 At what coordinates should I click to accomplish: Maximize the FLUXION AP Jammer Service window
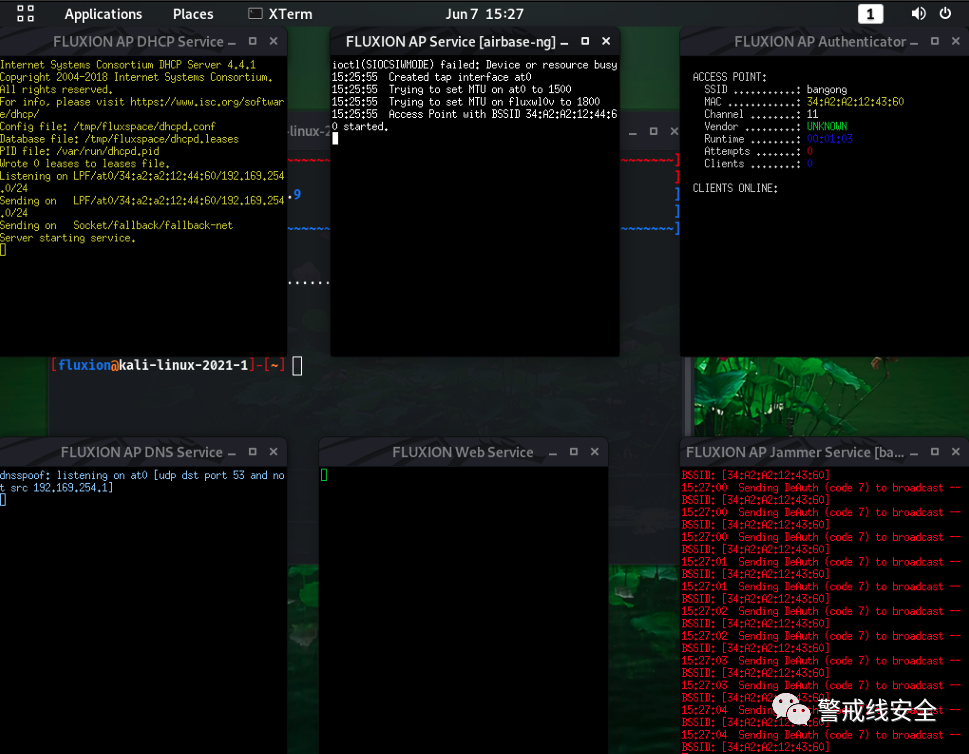(935, 452)
